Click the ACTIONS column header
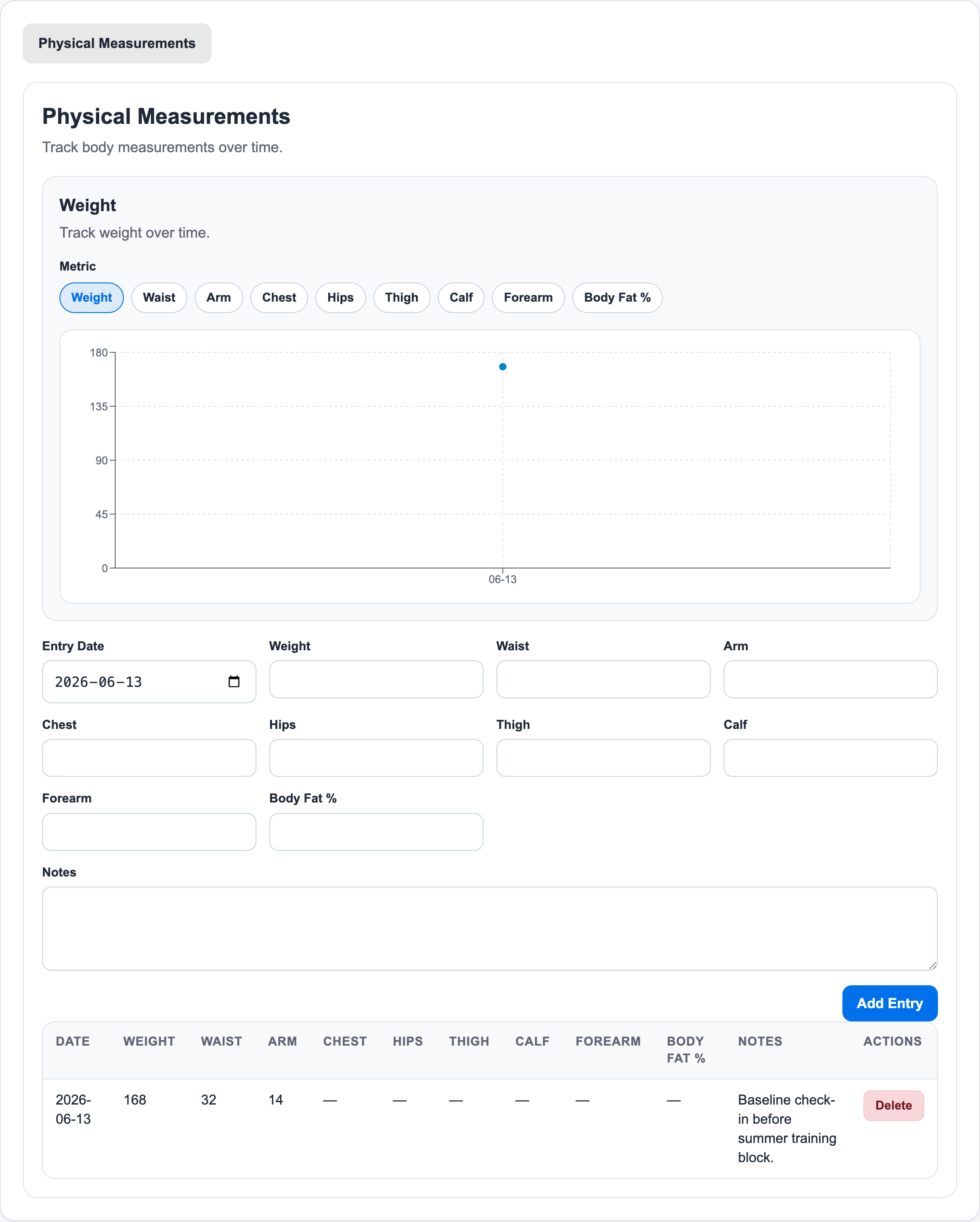 click(892, 1041)
